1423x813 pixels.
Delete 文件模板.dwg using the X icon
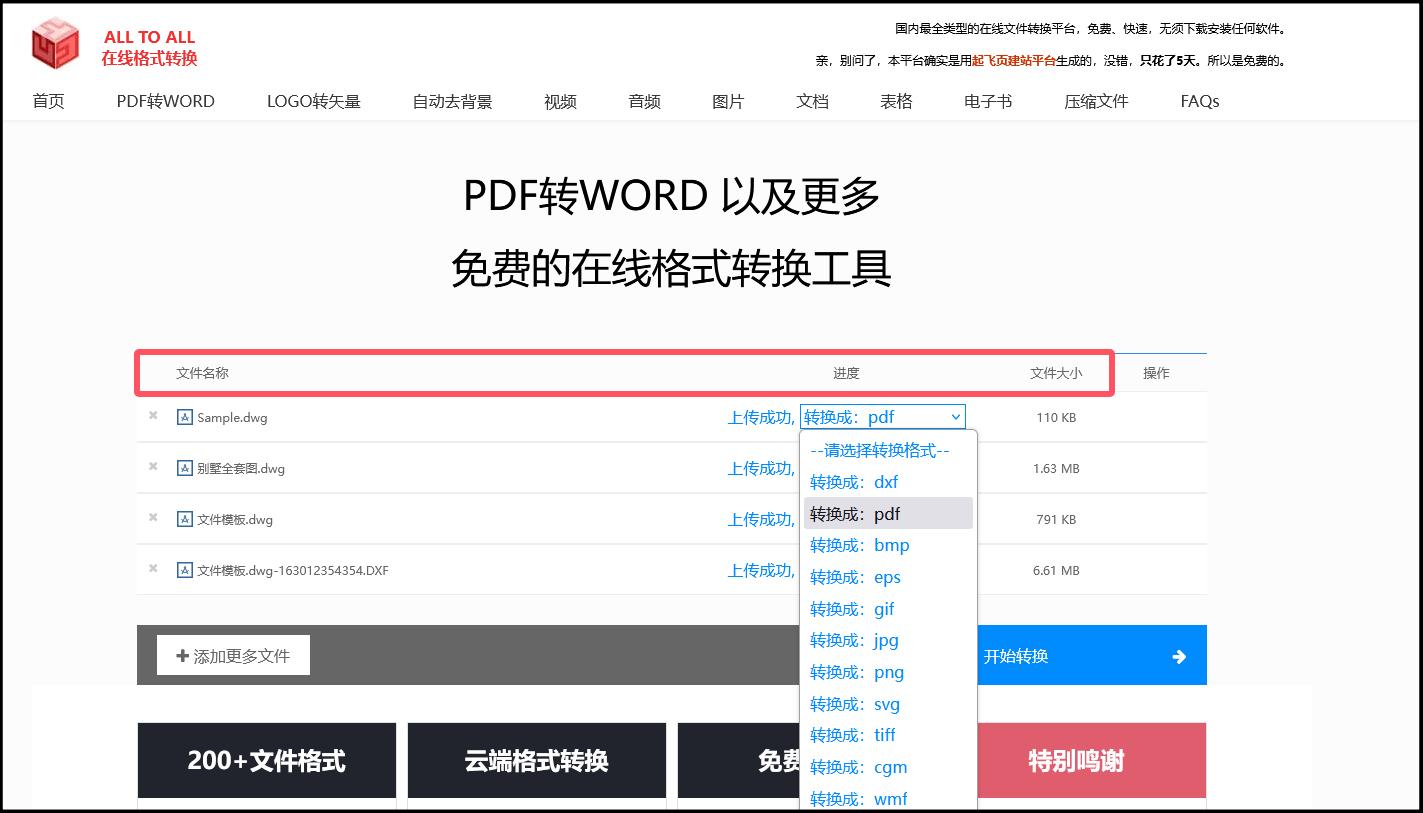coord(152,518)
